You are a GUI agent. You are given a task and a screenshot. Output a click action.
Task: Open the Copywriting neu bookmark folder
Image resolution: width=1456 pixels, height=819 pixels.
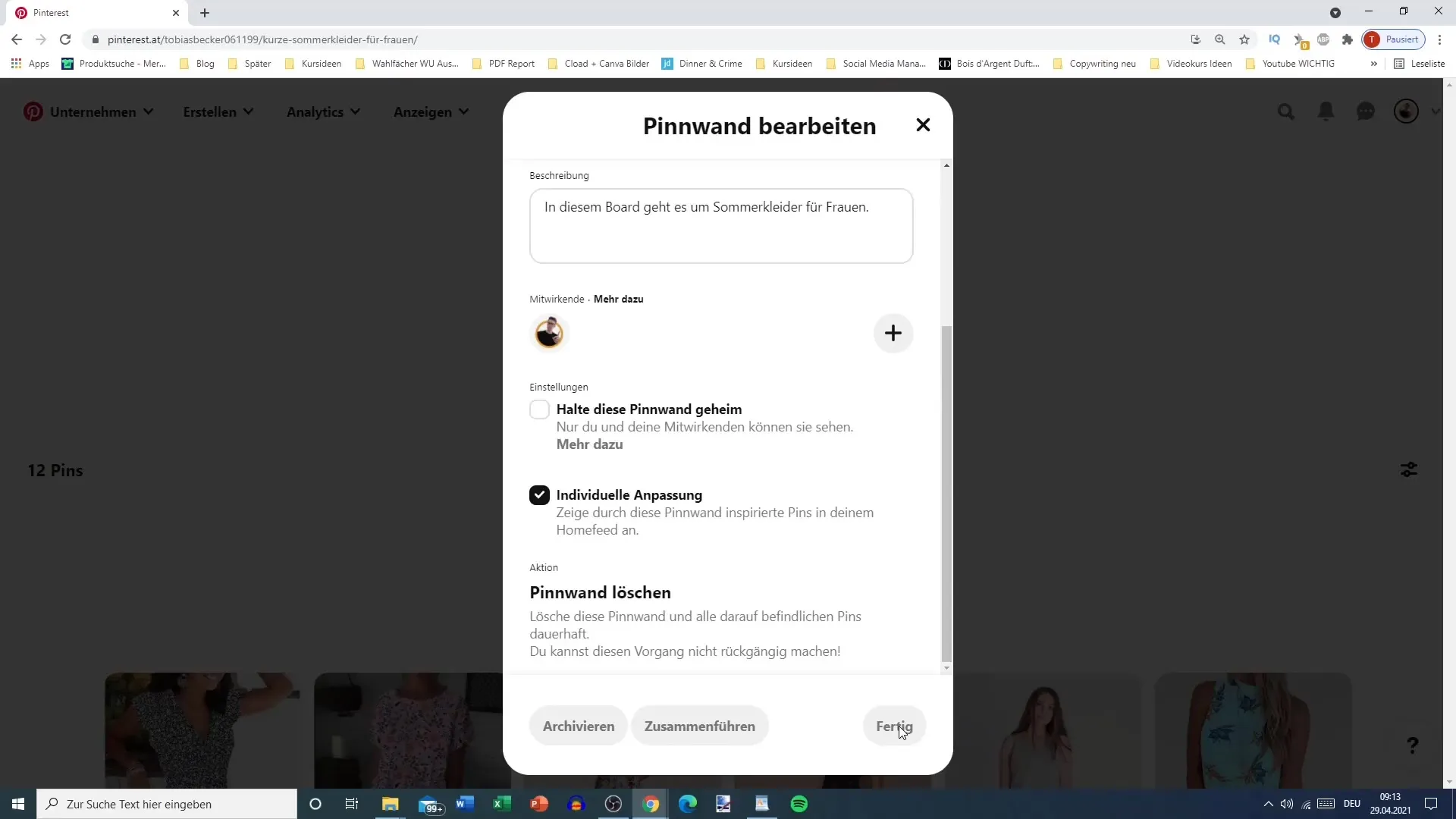1094,64
